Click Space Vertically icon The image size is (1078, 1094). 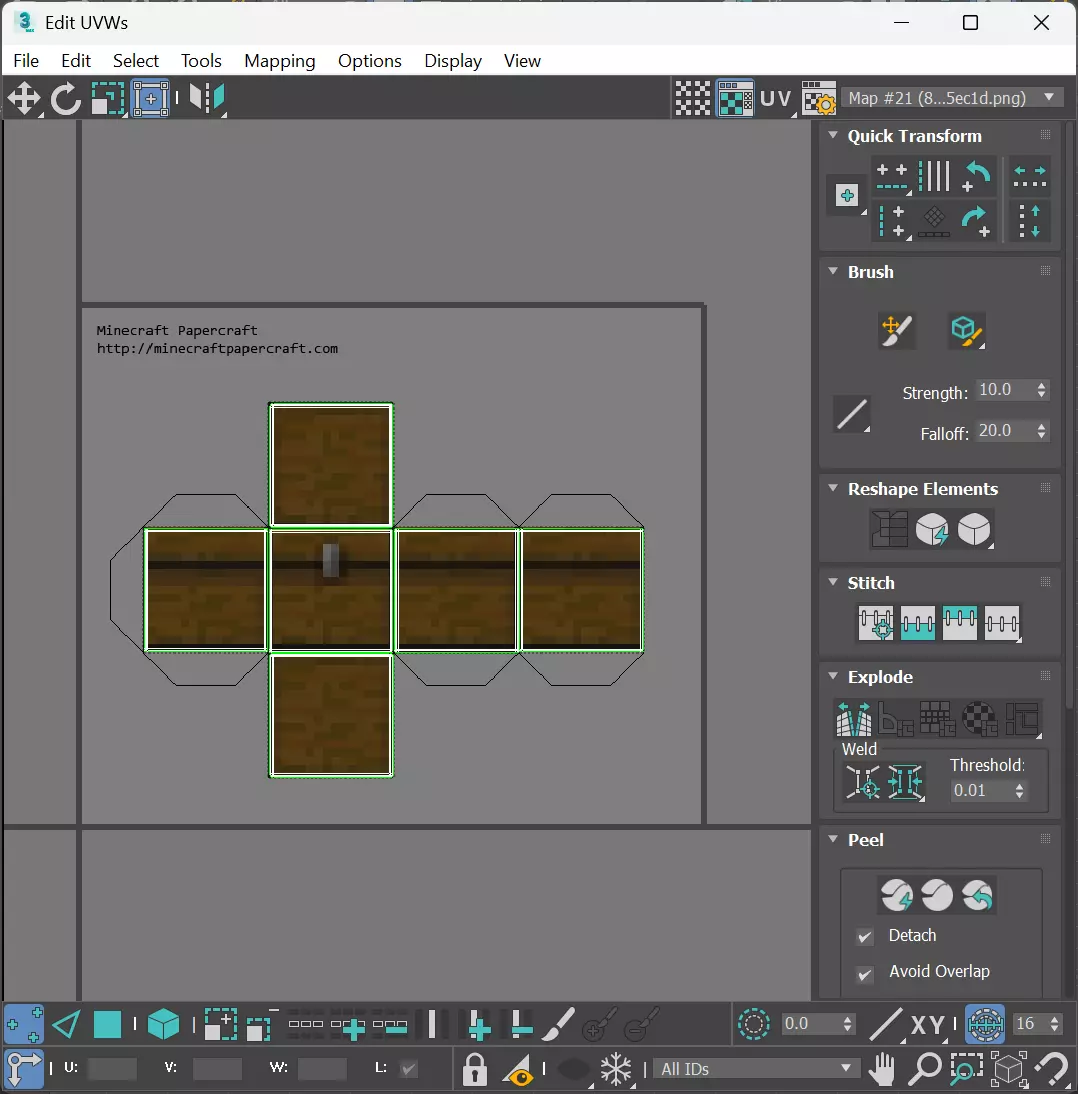1029,222
